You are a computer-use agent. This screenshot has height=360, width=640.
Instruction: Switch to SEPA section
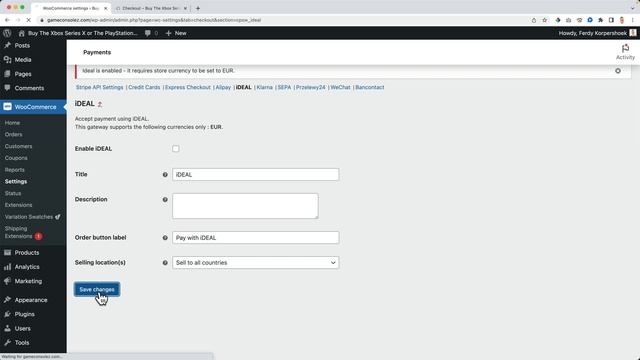284,87
